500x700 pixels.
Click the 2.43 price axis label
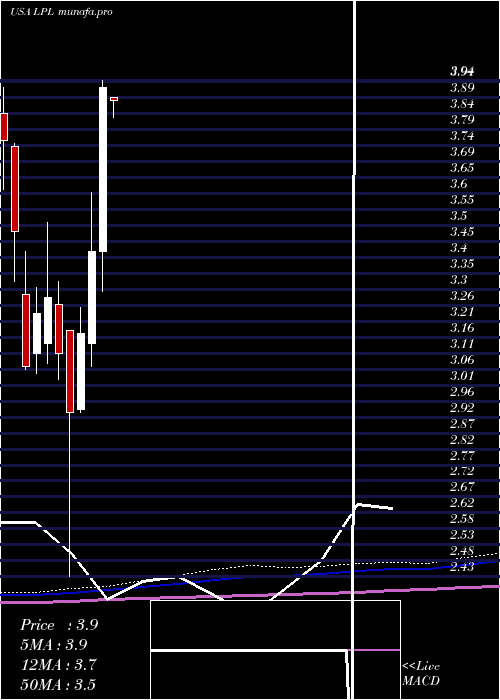coord(462,567)
